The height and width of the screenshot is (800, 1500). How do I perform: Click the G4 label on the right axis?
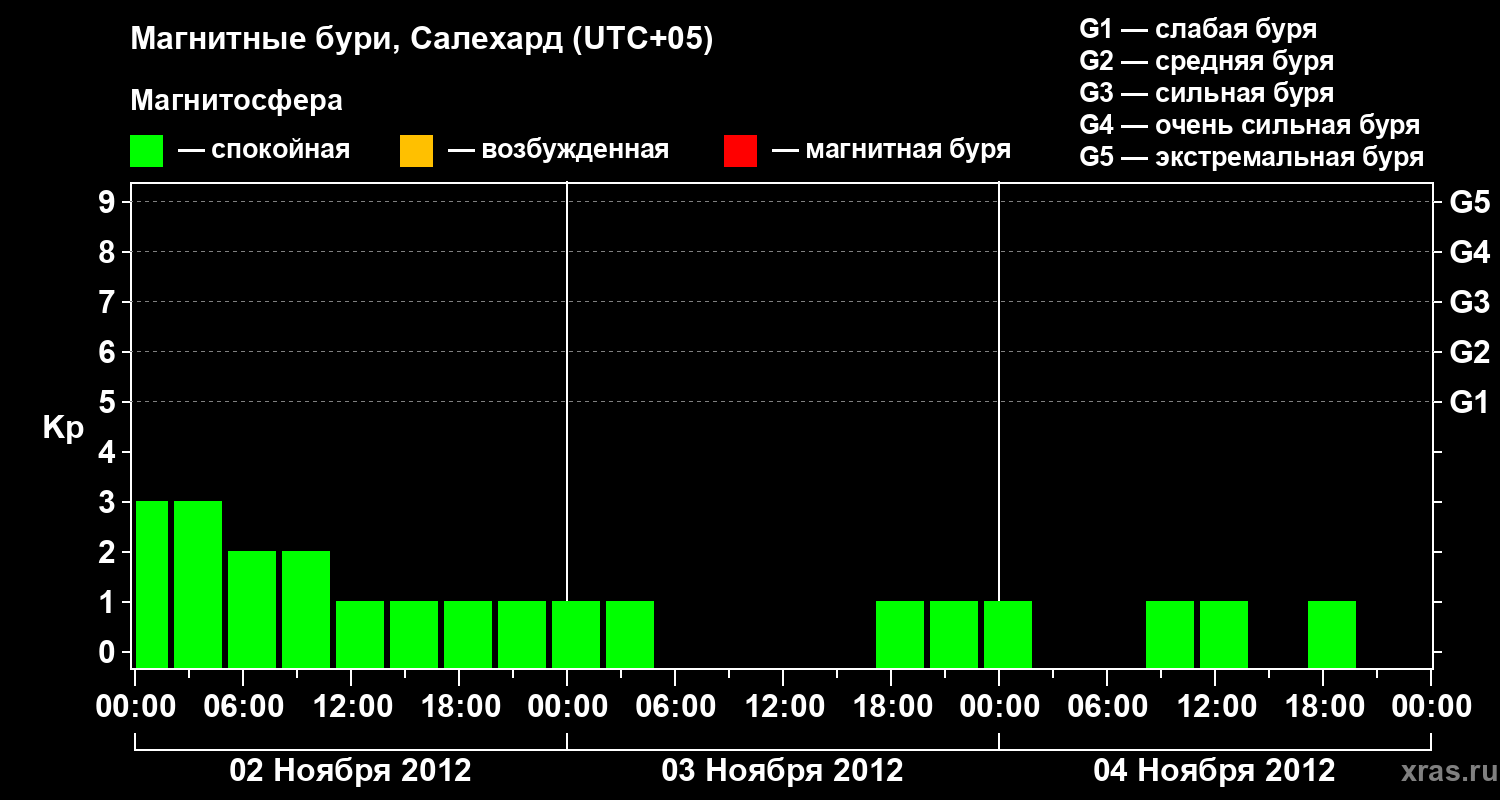1469,252
